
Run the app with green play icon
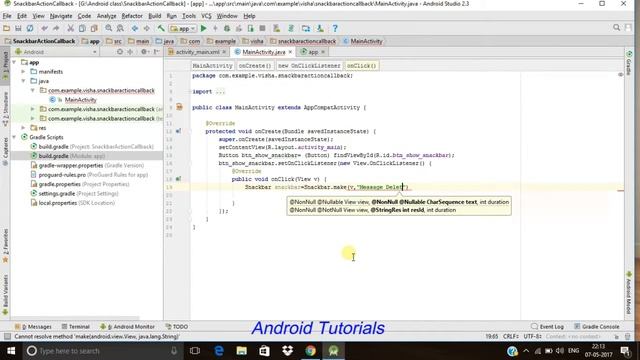point(204,28)
